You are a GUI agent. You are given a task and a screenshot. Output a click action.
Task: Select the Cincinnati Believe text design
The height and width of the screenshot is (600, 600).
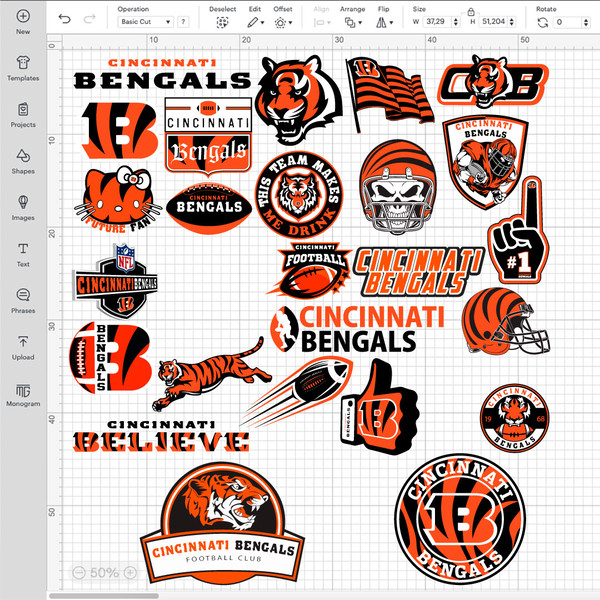[161, 436]
